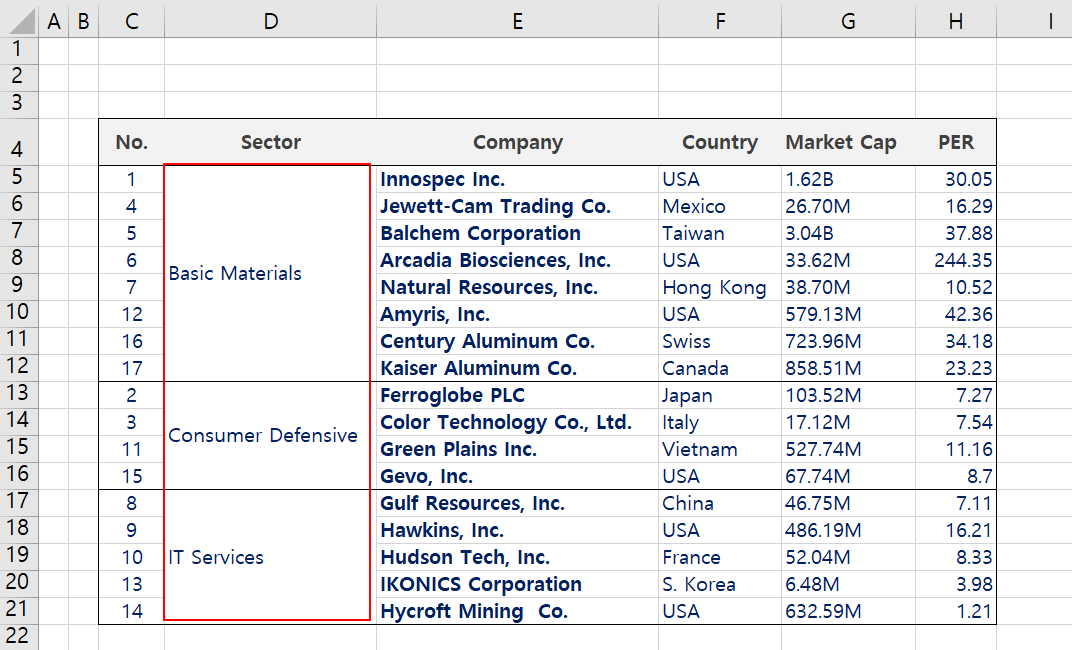The height and width of the screenshot is (650, 1072).
Task: Click the Taiwan country cell
Action: pyautogui.click(x=720, y=233)
